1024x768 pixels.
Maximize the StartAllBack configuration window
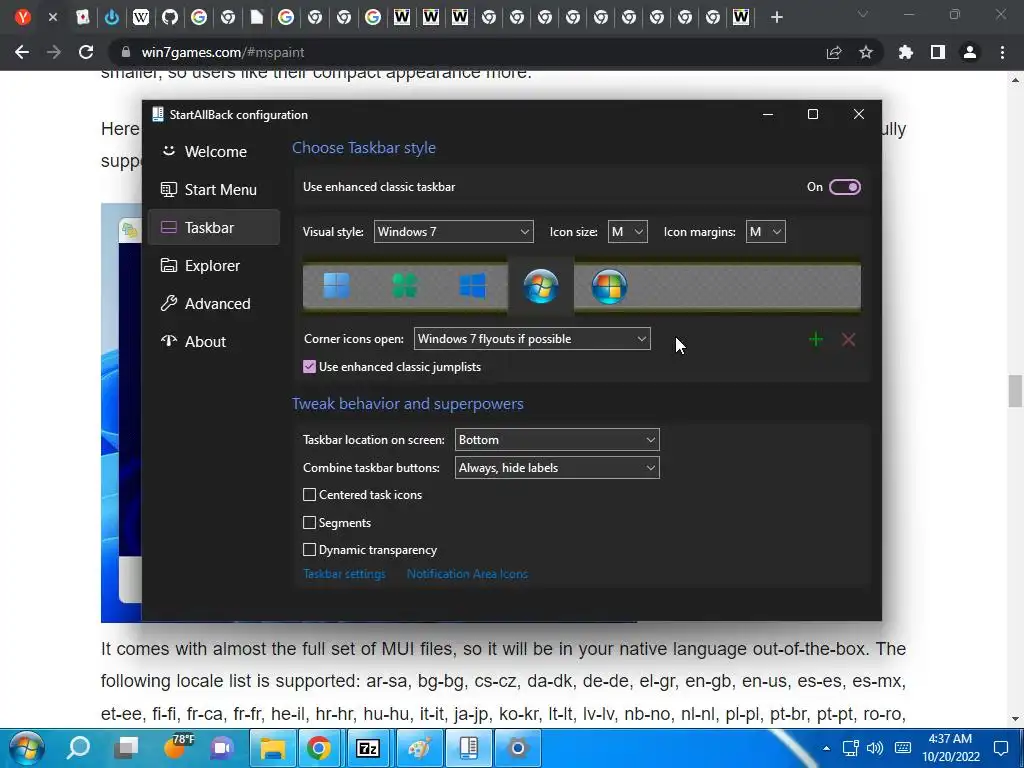tap(813, 114)
